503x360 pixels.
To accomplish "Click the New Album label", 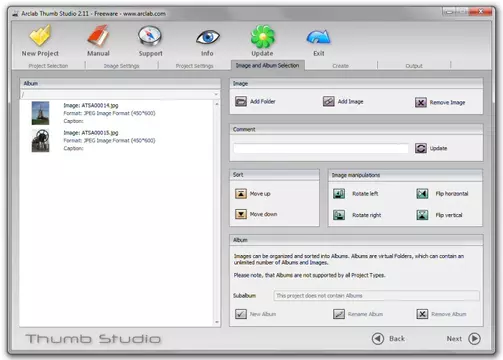I will [263, 314].
